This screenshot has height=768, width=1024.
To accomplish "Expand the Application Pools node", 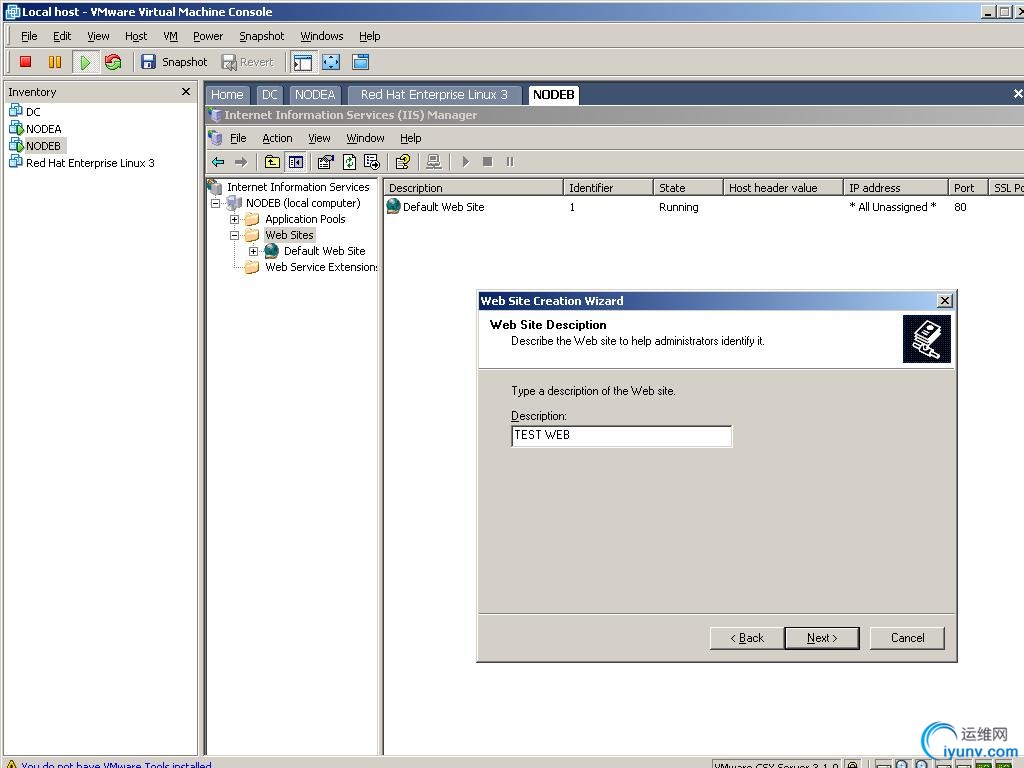I will (x=234, y=219).
